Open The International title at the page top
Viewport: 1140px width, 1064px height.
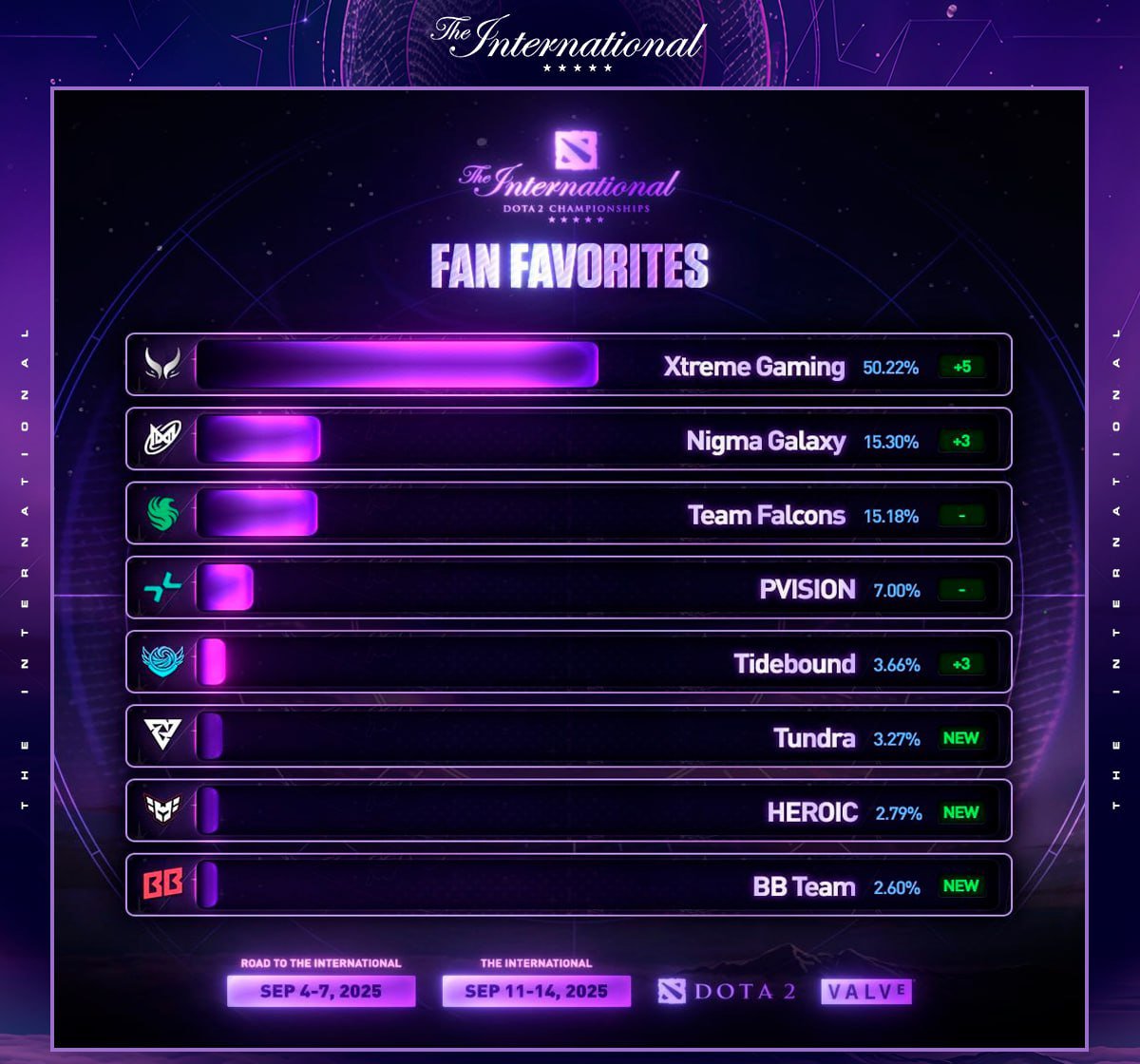point(569,41)
